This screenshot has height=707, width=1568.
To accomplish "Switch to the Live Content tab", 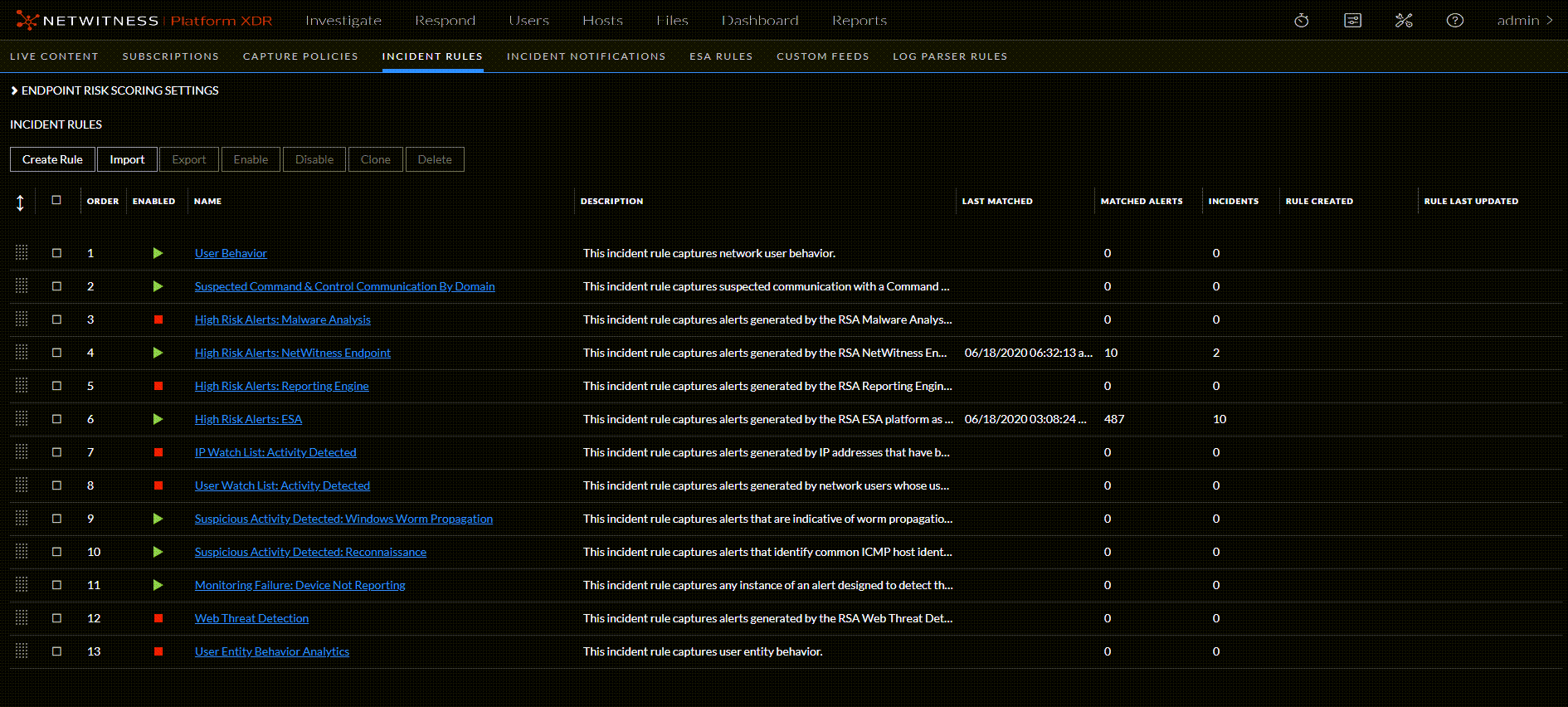I will coord(54,56).
